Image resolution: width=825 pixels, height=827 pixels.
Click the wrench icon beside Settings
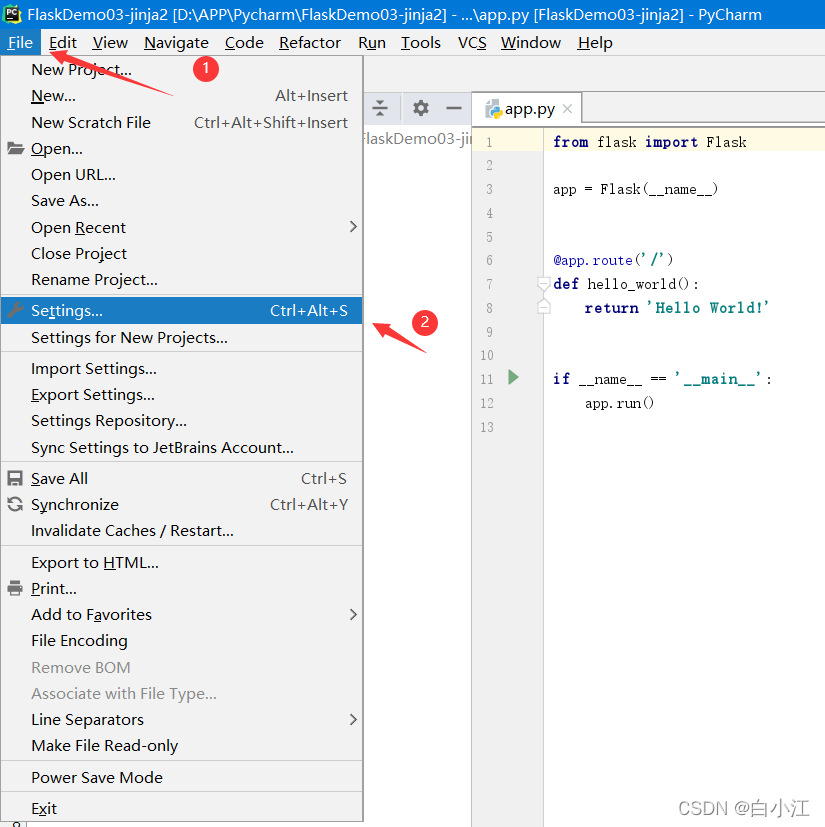click(15, 311)
